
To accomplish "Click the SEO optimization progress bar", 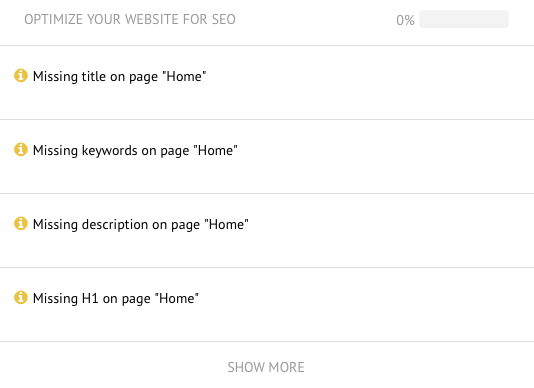I will coord(464,19).
